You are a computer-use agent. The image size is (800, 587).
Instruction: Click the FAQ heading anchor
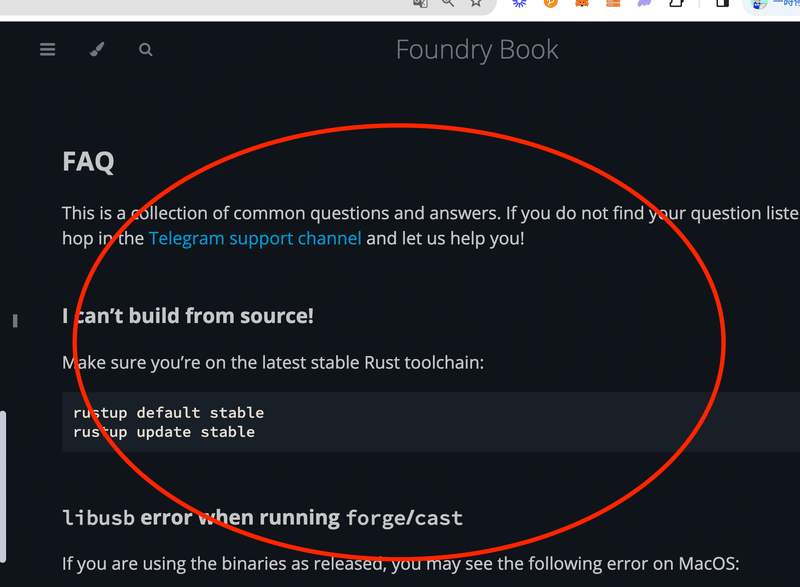pos(88,161)
